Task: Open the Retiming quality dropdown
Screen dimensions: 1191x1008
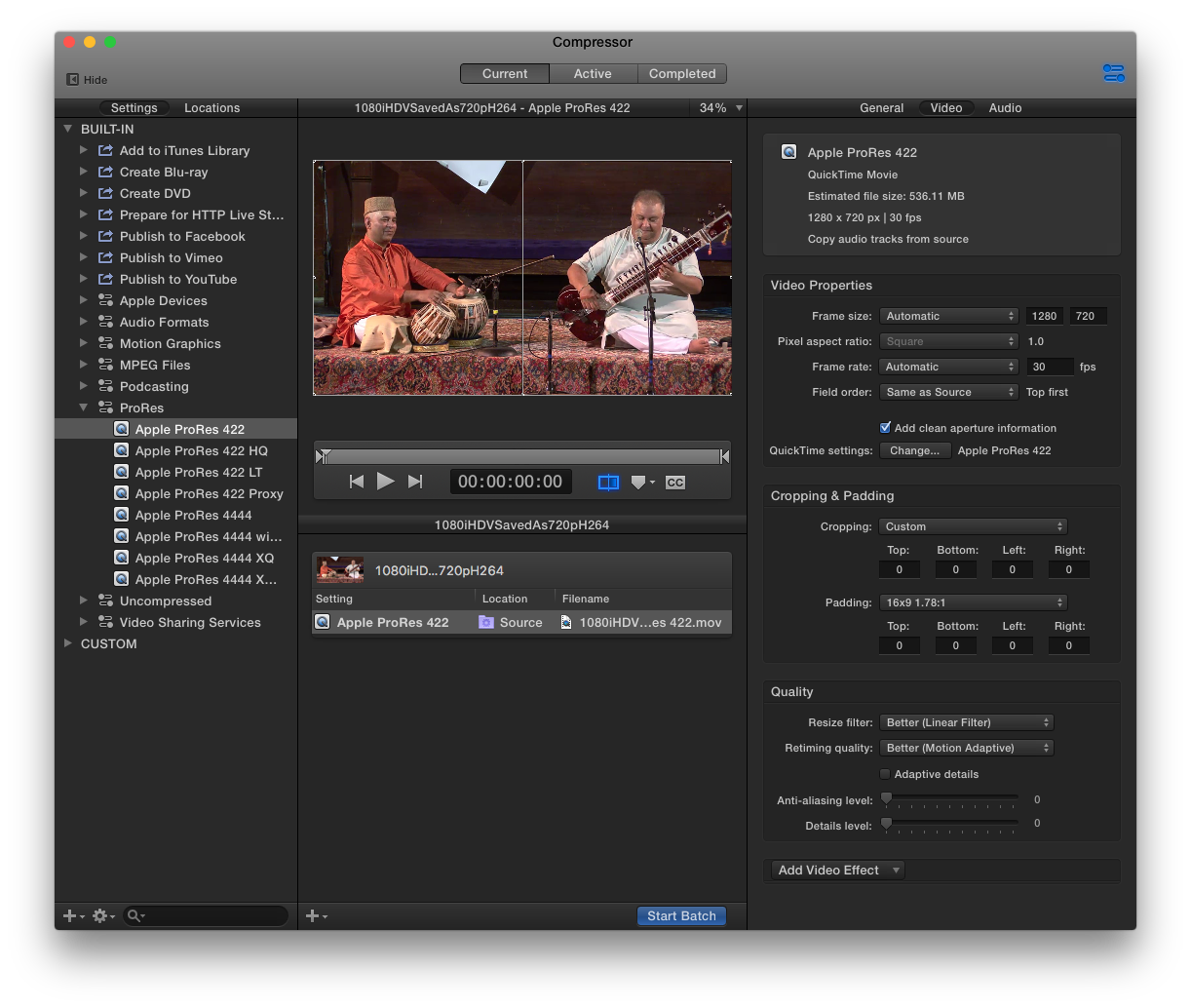Action: [x=967, y=748]
